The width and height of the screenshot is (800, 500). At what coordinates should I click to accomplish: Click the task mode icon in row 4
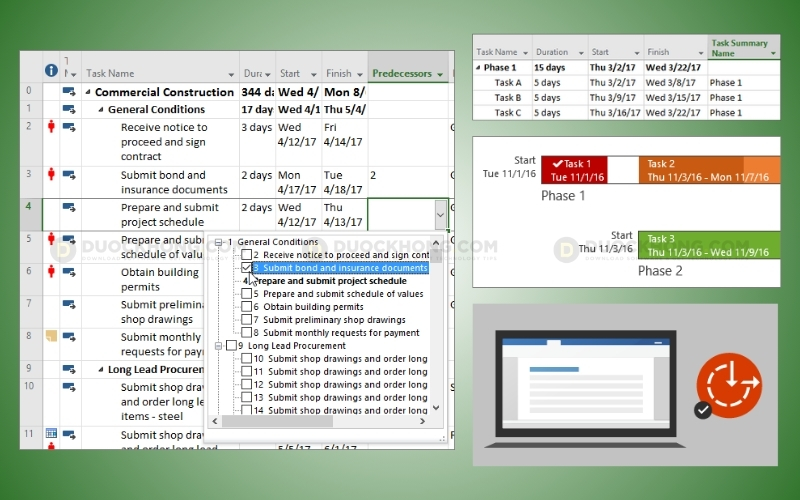pos(69,208)
